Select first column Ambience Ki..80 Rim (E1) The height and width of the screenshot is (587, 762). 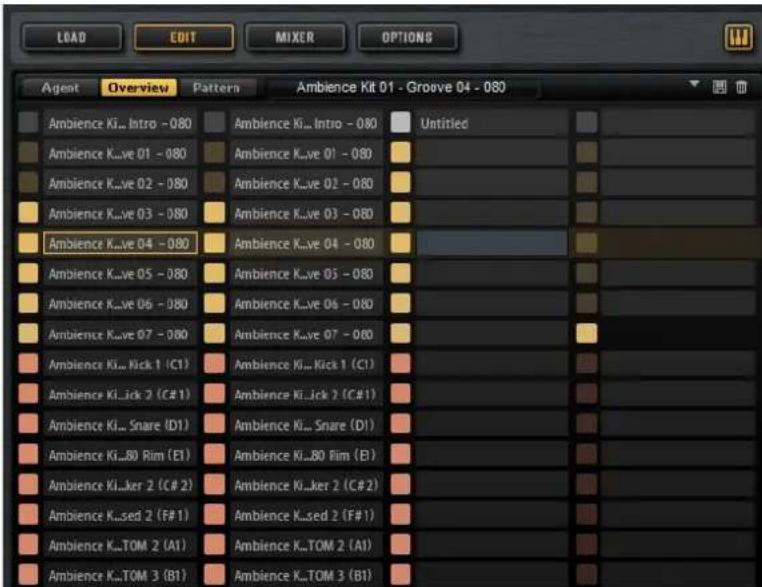[x=120, y=455]
